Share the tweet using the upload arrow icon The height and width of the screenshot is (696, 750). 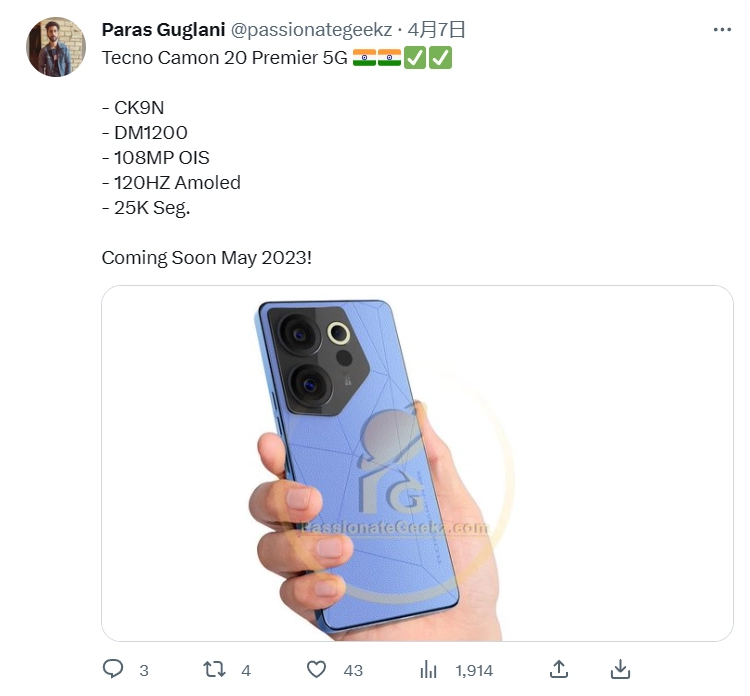tap(559, 669)
